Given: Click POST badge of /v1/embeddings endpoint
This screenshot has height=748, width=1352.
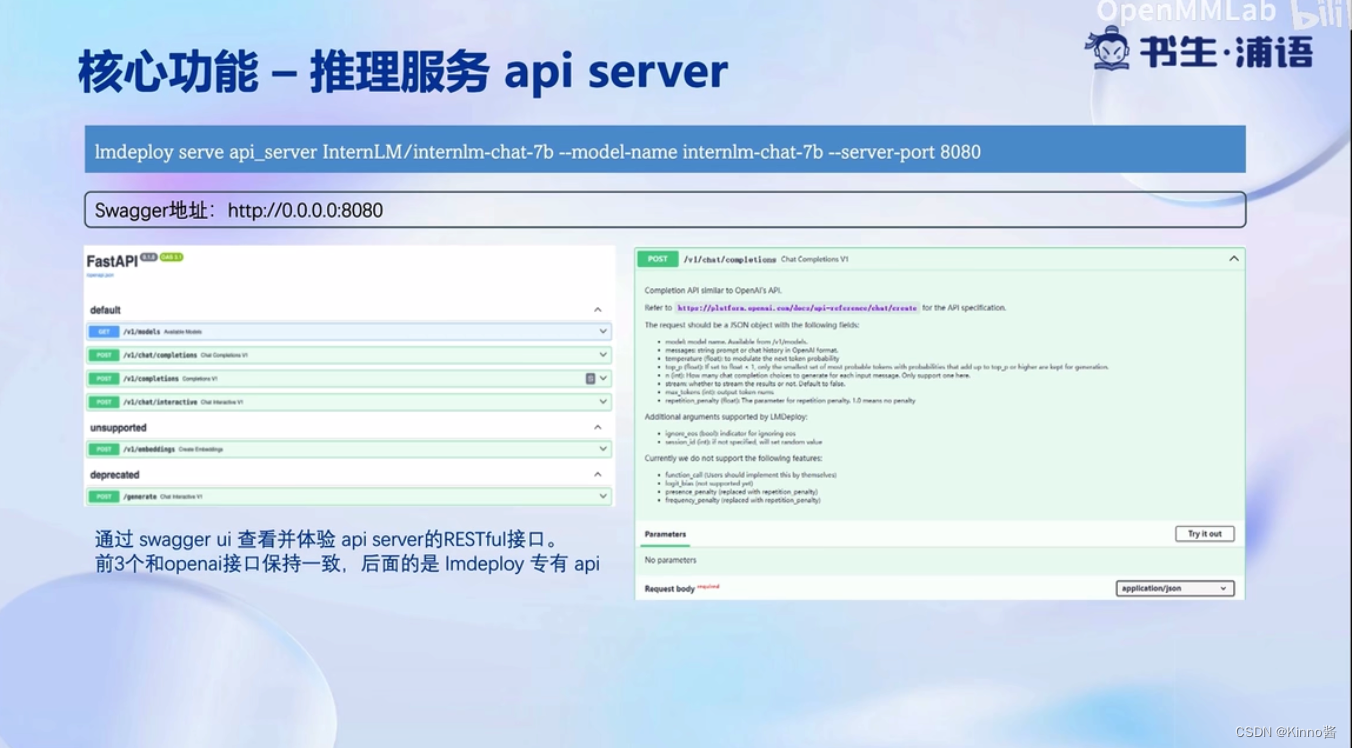Looking at the screenshot, I should pyautogui.click(x=104, y=450).
